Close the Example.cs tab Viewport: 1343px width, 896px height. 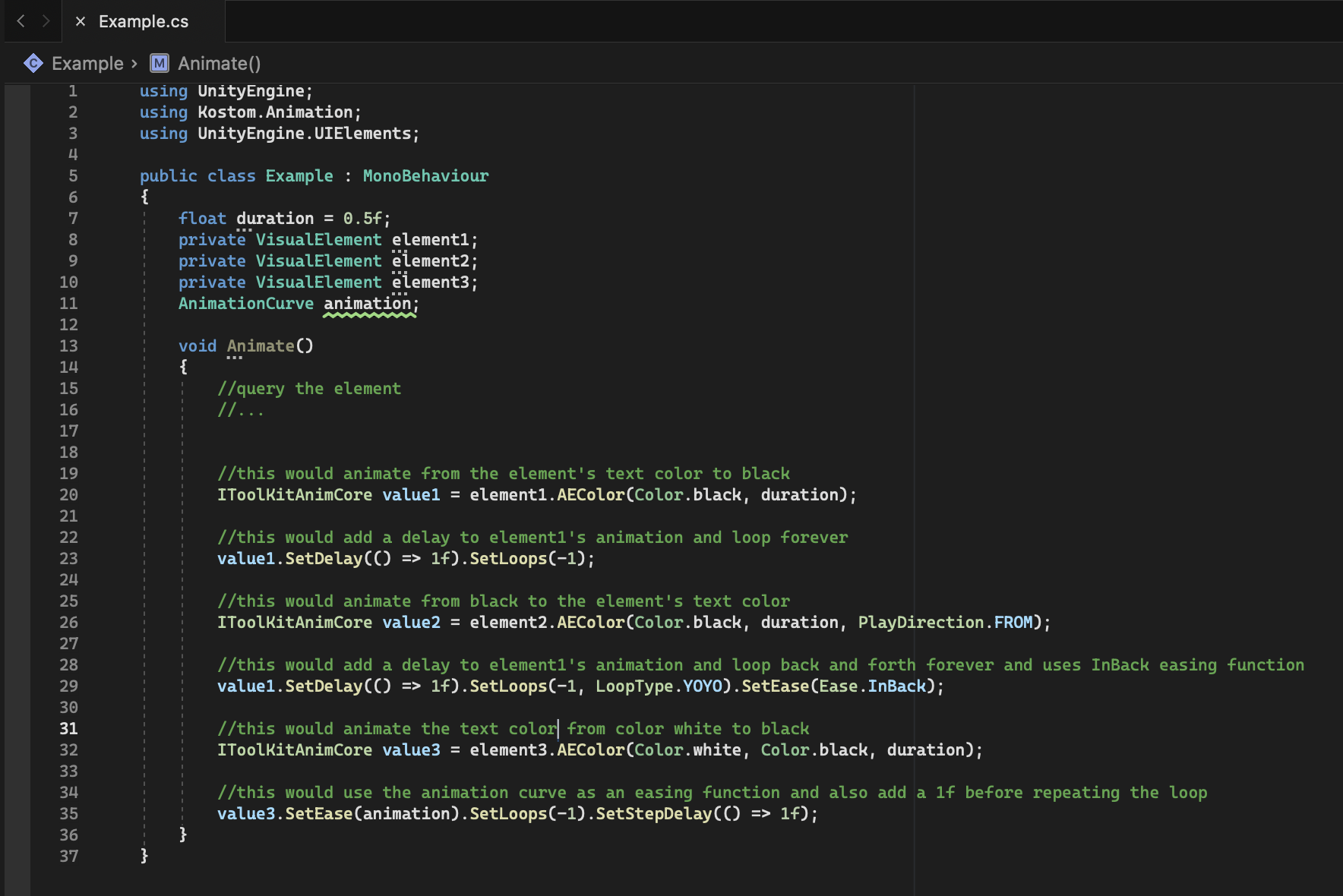(x=80, y=21)
